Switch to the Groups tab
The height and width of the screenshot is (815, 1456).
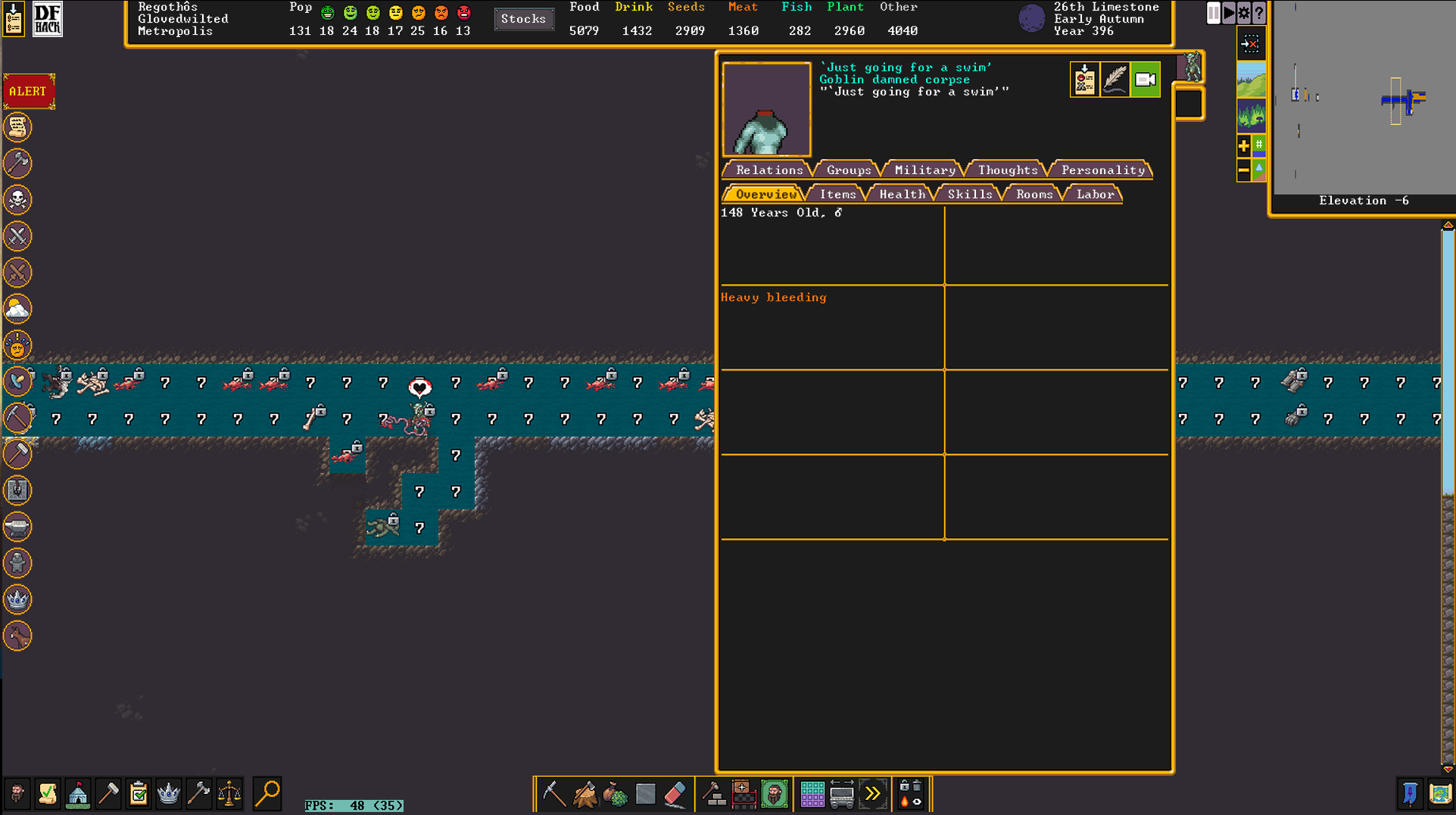pos(849,170)
